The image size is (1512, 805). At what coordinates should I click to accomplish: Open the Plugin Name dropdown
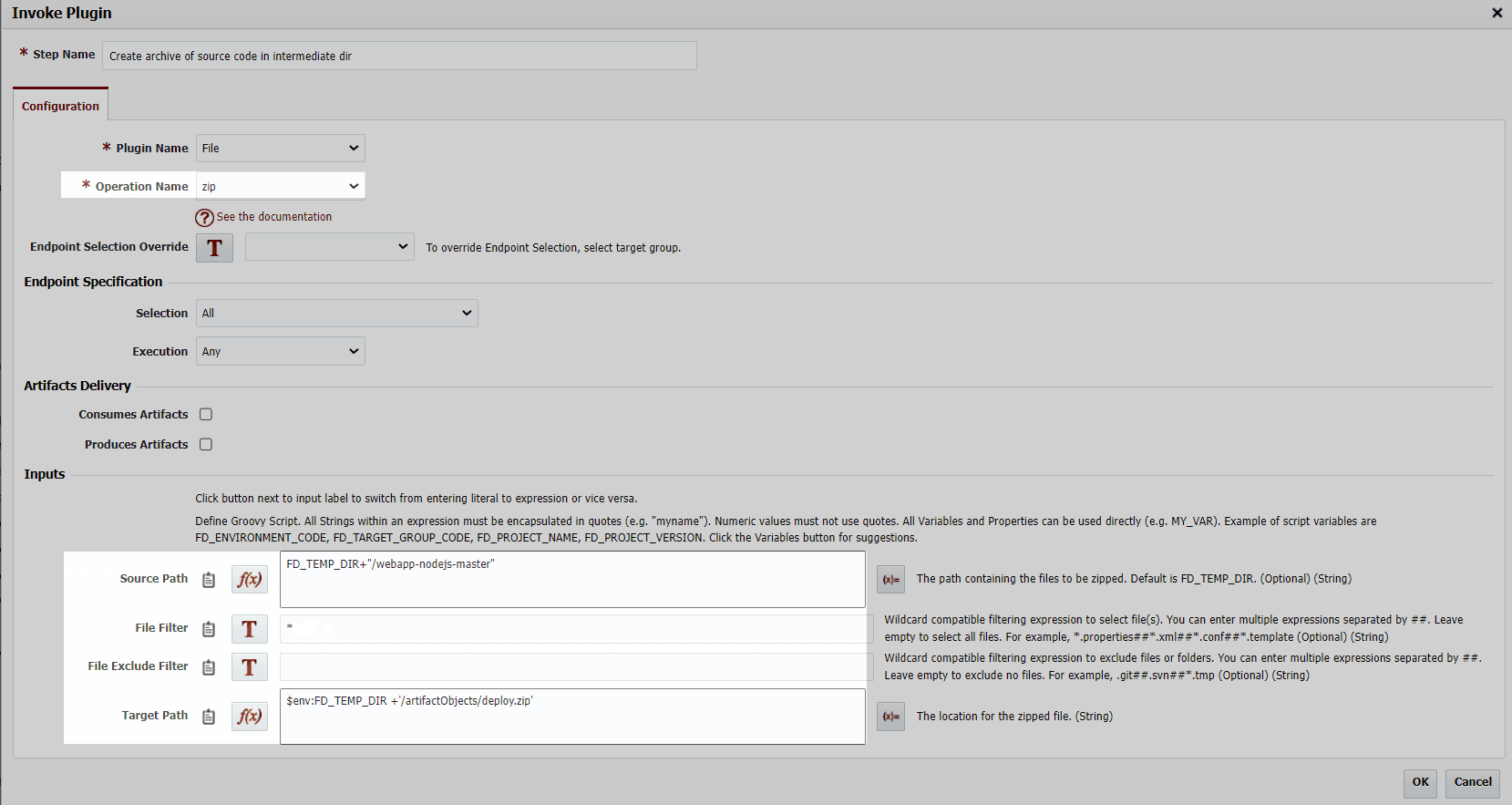tap(281, 148)
